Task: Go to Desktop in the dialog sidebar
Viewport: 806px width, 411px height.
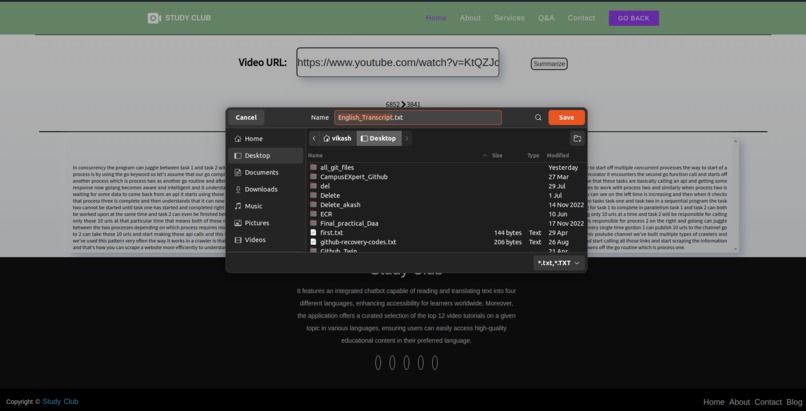Action: pos(265,156)
